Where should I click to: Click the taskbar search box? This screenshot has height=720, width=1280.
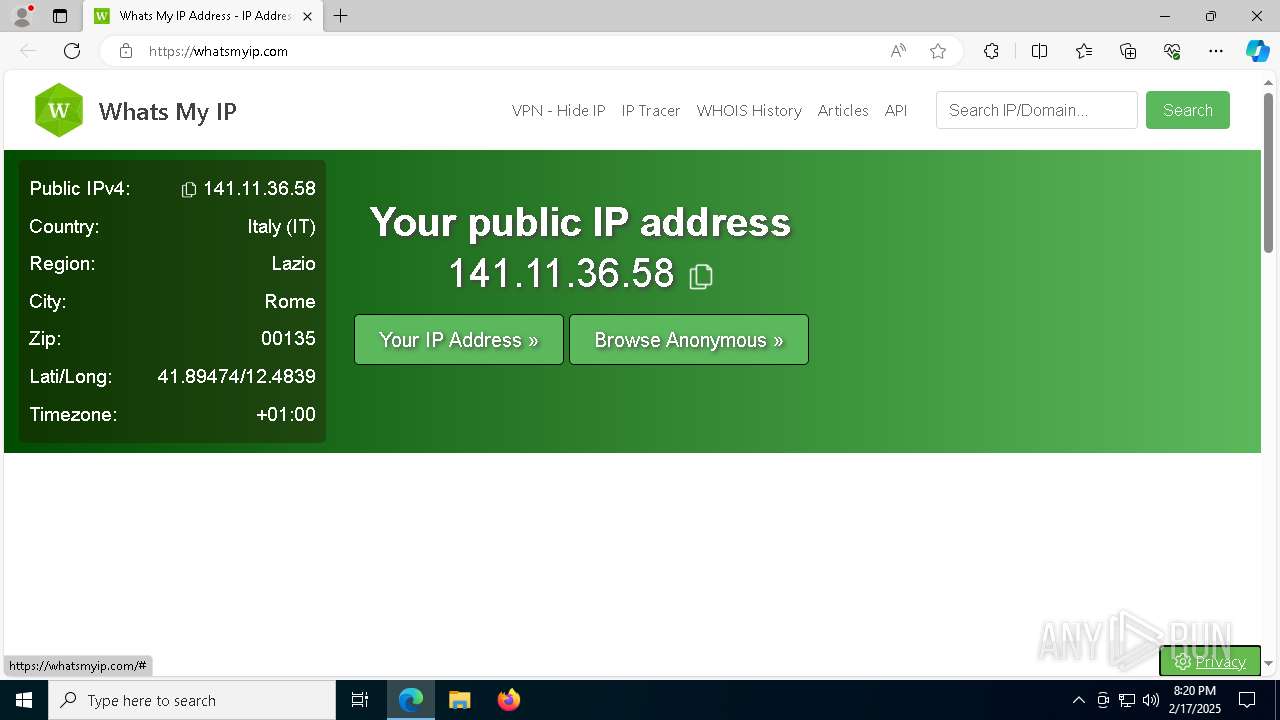tap(192, 700)
